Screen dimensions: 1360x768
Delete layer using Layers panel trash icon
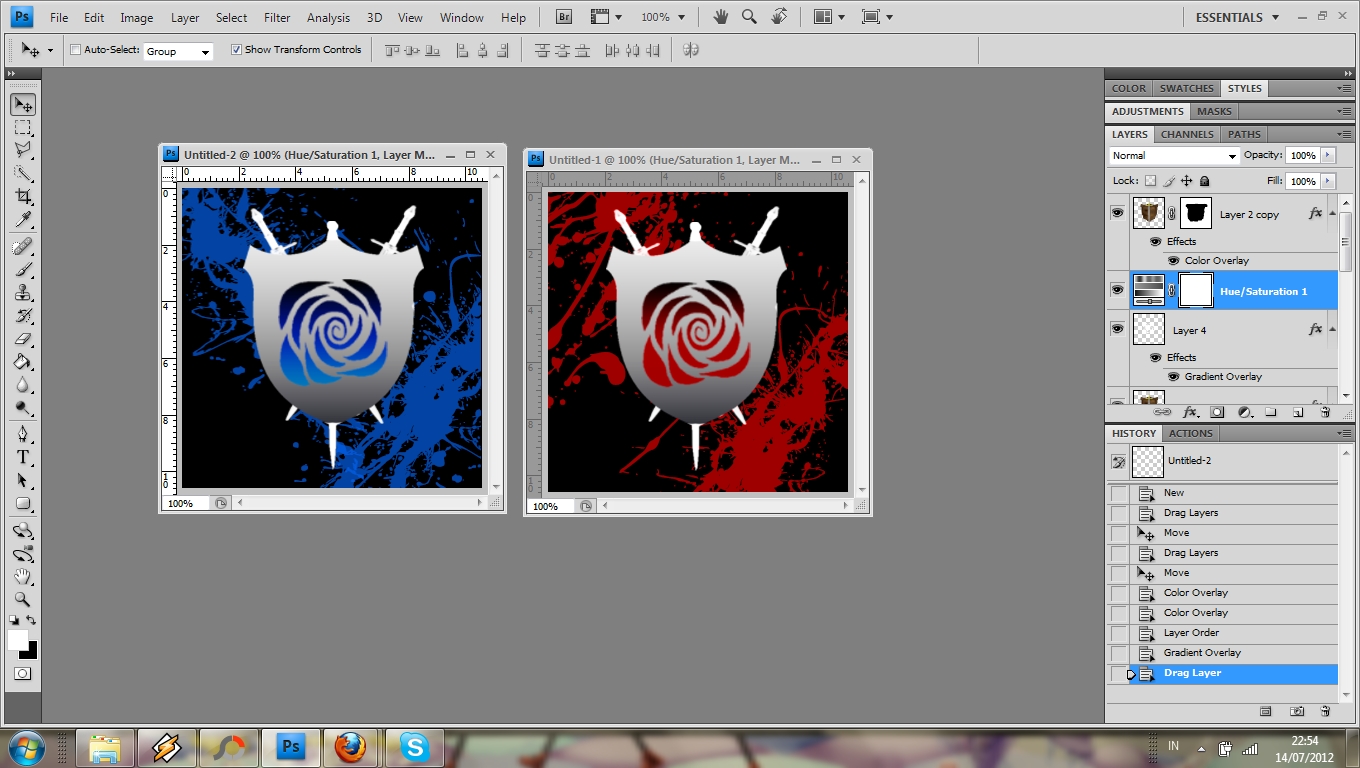tap(1325, 412)
